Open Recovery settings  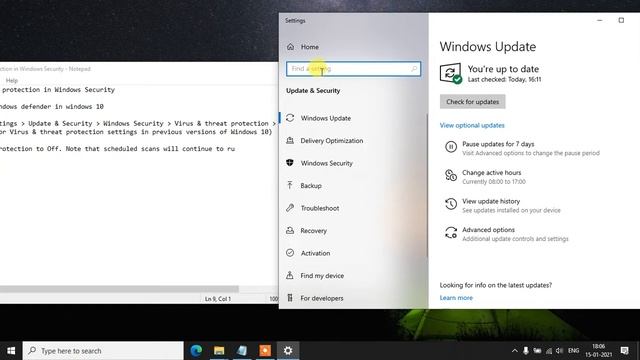click(x=313, y=231)
